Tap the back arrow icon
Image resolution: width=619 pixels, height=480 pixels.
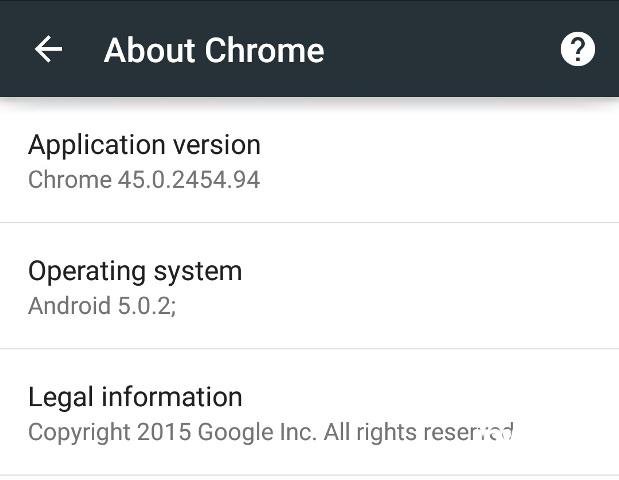tap(48, 49)
